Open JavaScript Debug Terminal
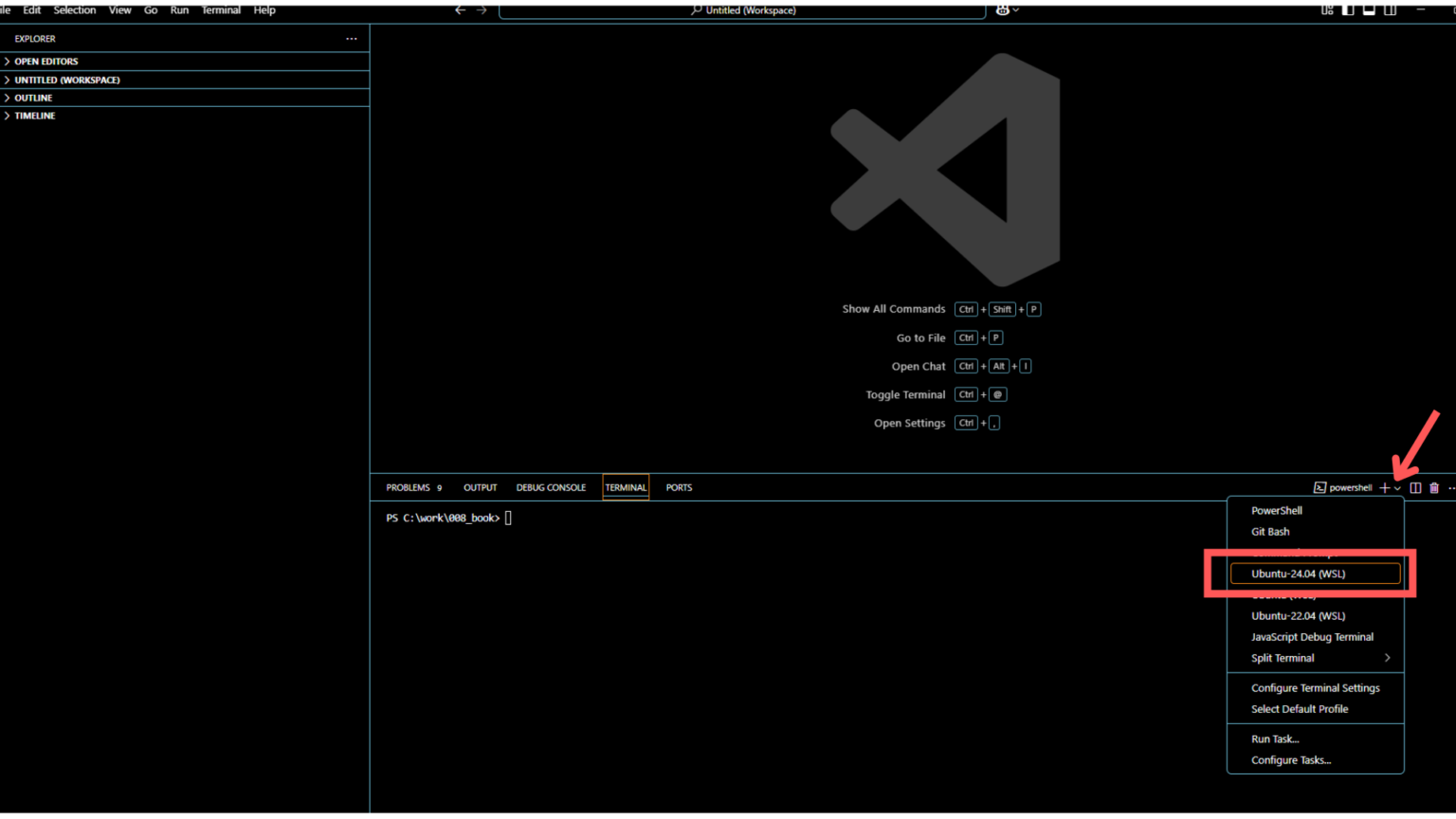Image resolution: width=1456 pixels, height=819 pixels. pyautogui.click(x=1316, y=637)
